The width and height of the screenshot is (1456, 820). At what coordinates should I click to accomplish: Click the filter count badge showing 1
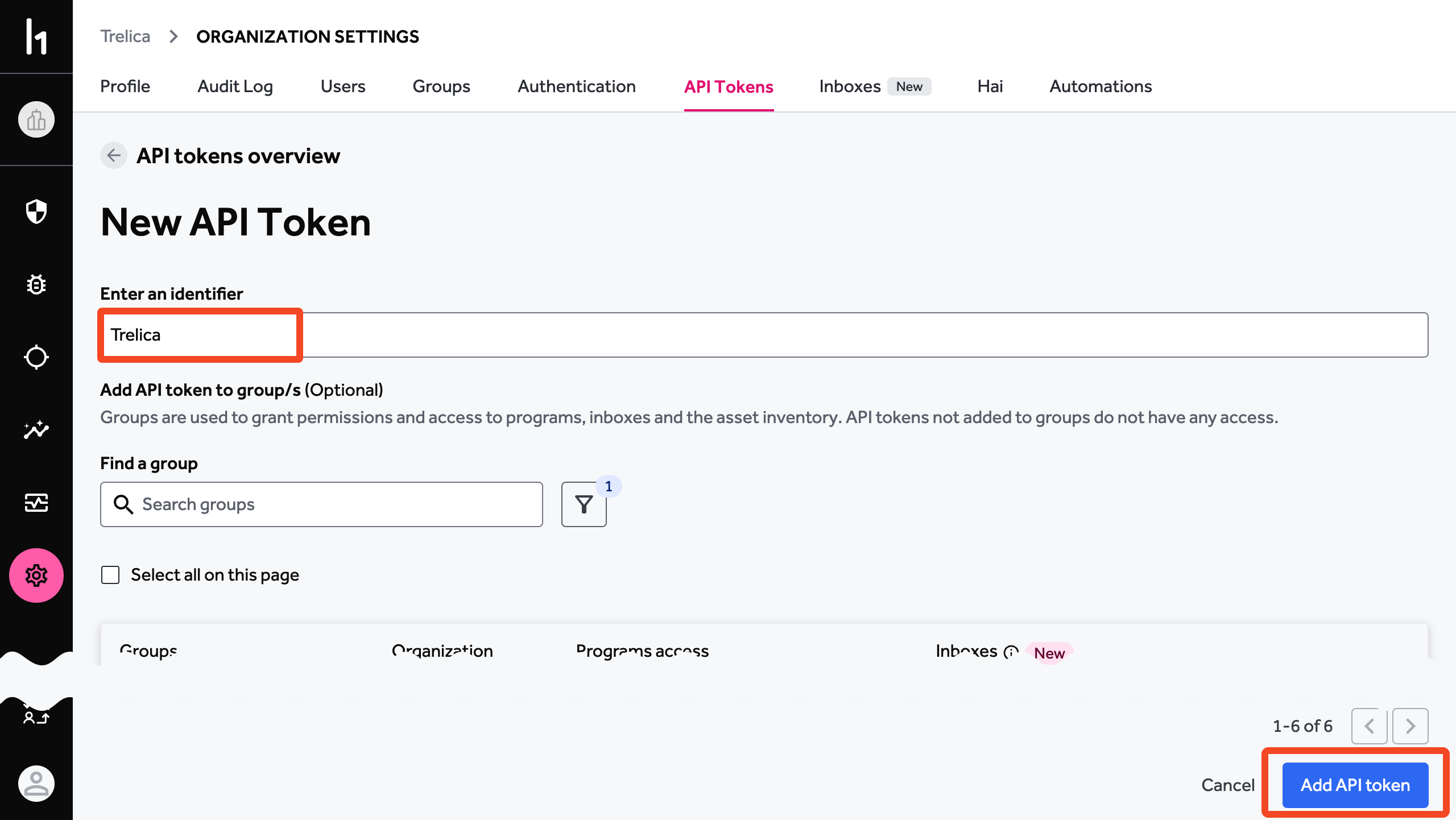pos(609,486)
